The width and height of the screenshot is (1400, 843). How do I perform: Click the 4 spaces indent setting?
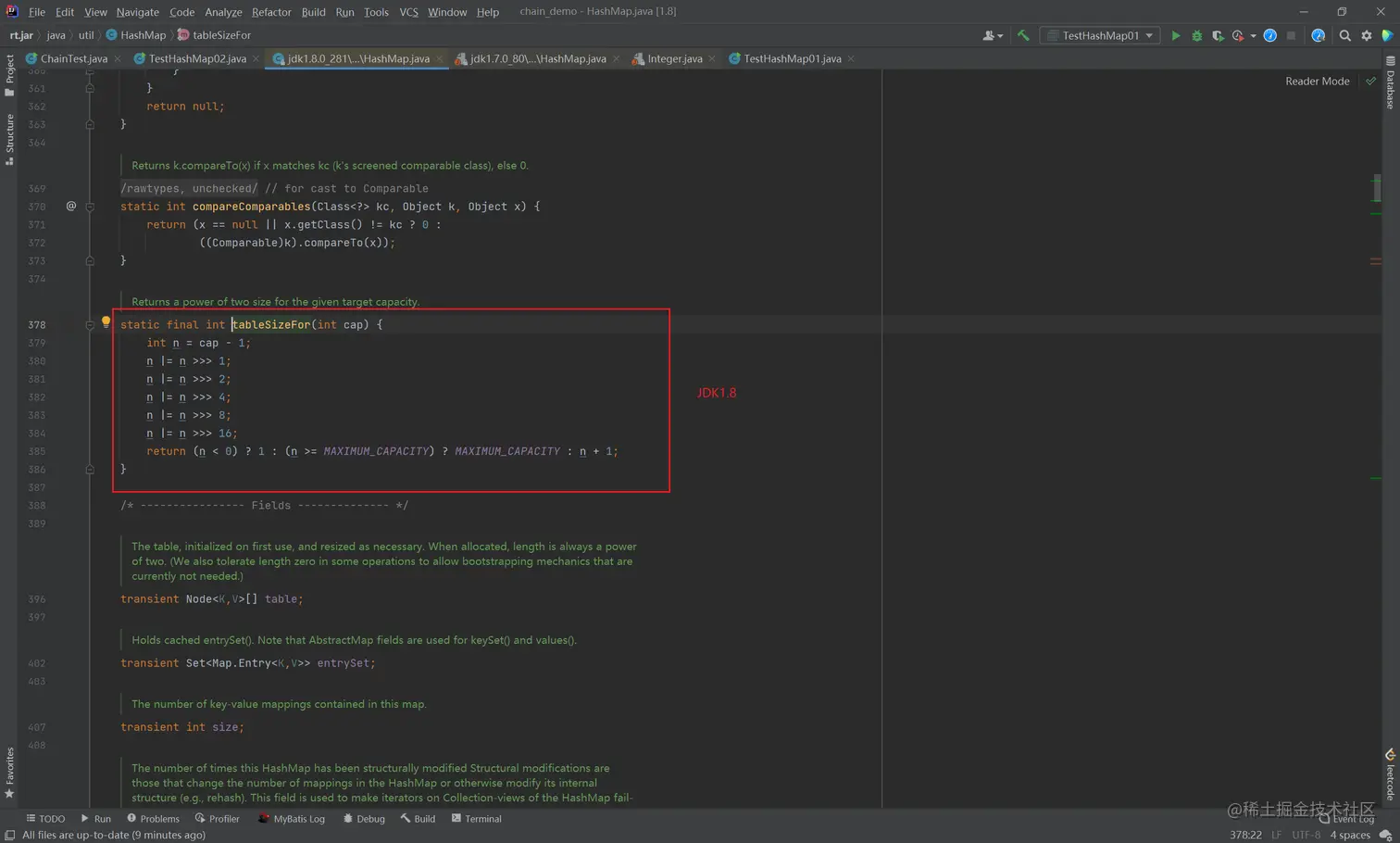(1350, 836)
